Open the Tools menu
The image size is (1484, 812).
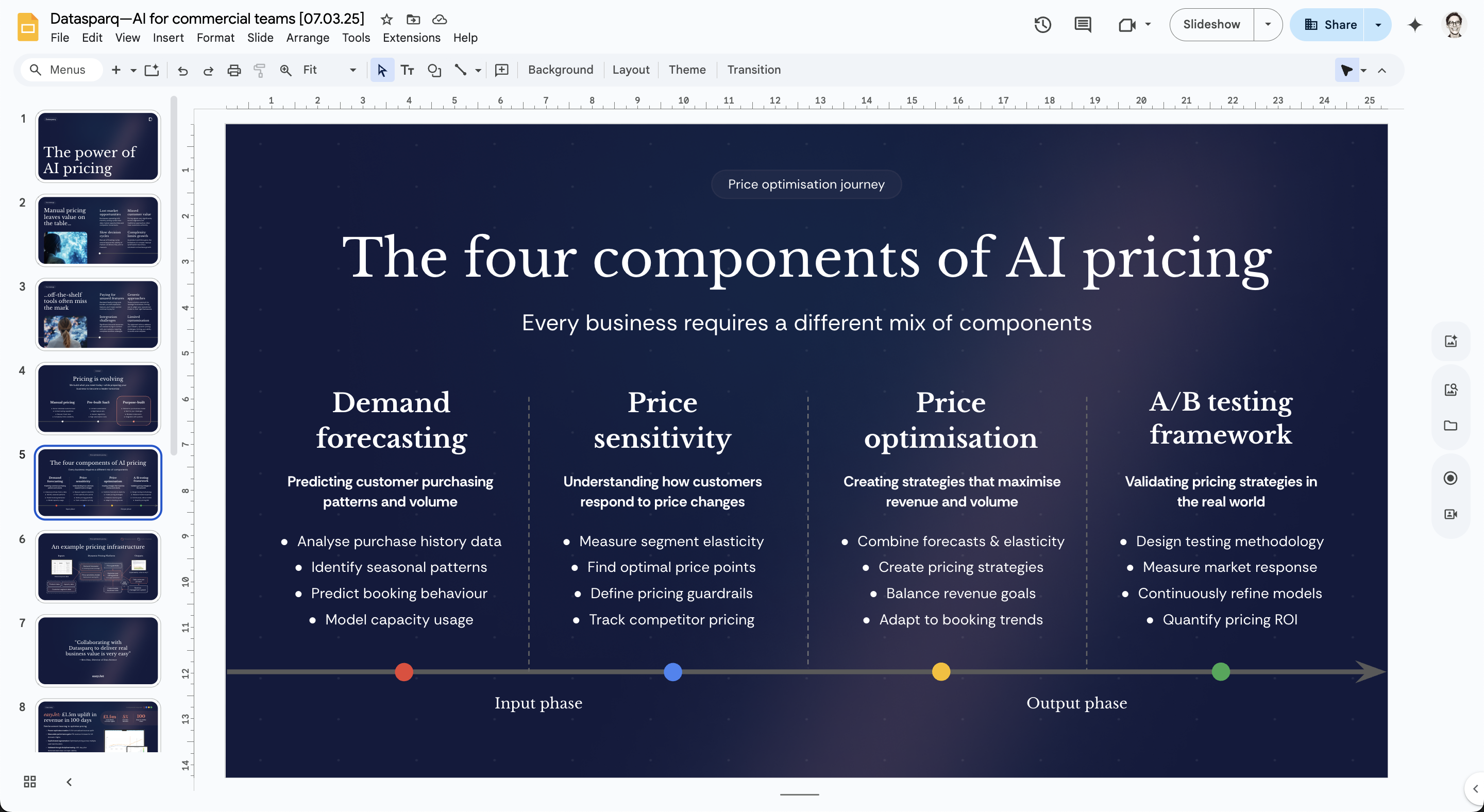(356, 38)
